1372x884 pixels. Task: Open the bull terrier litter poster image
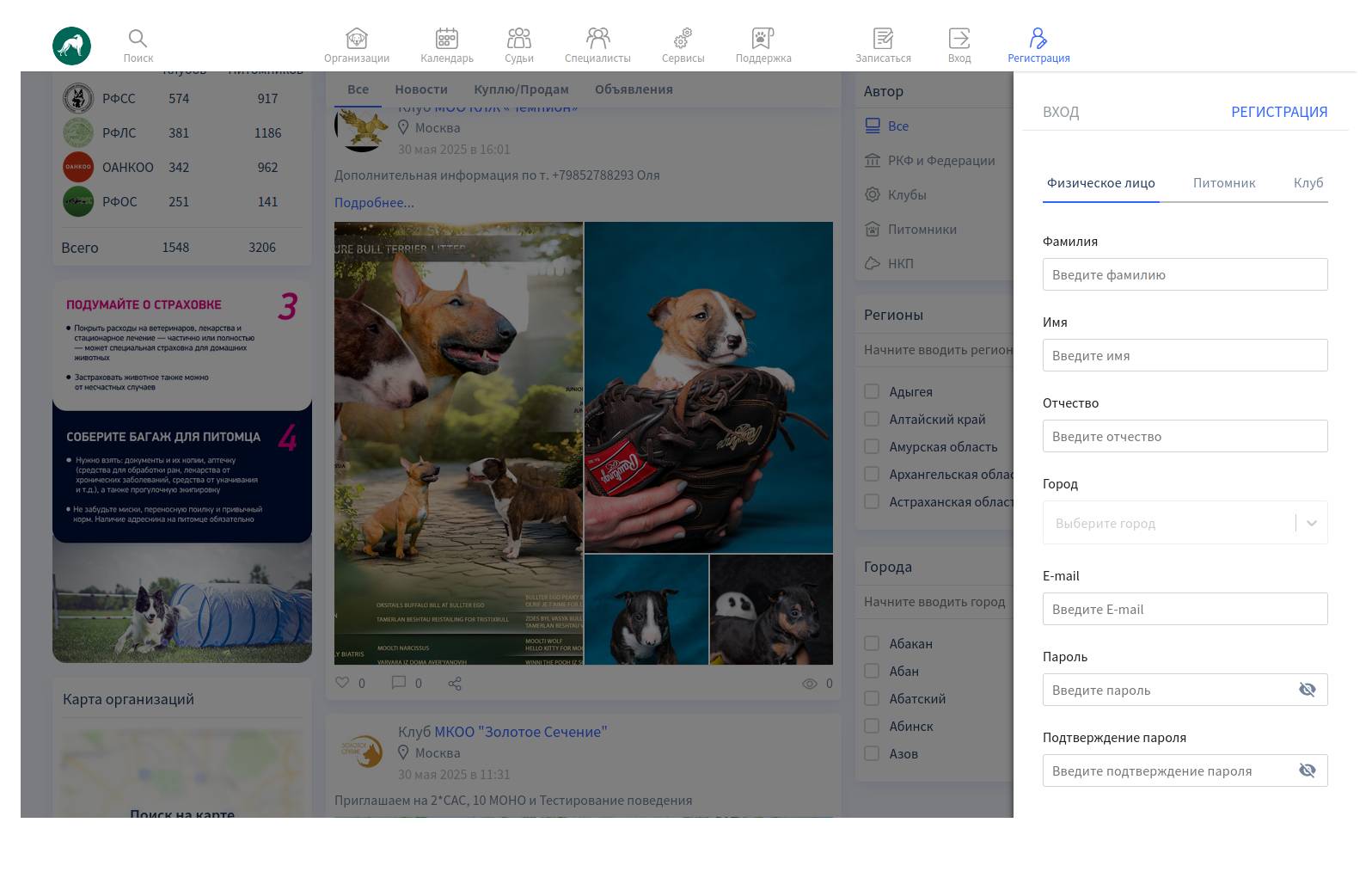458,443
